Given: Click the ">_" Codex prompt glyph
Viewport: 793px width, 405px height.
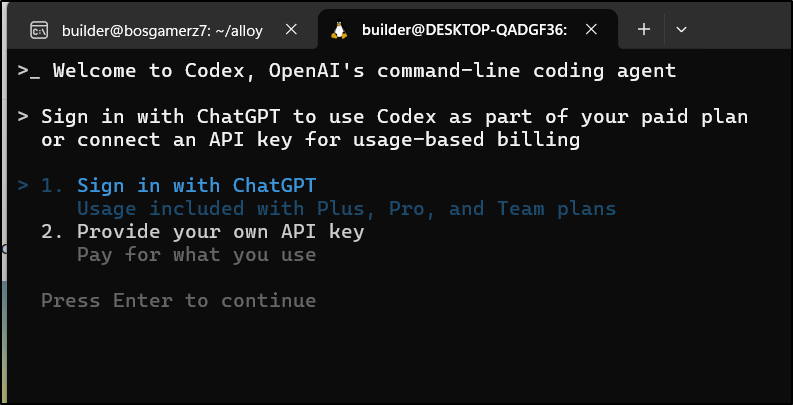Looking at the screenshot, I should 29,71.
